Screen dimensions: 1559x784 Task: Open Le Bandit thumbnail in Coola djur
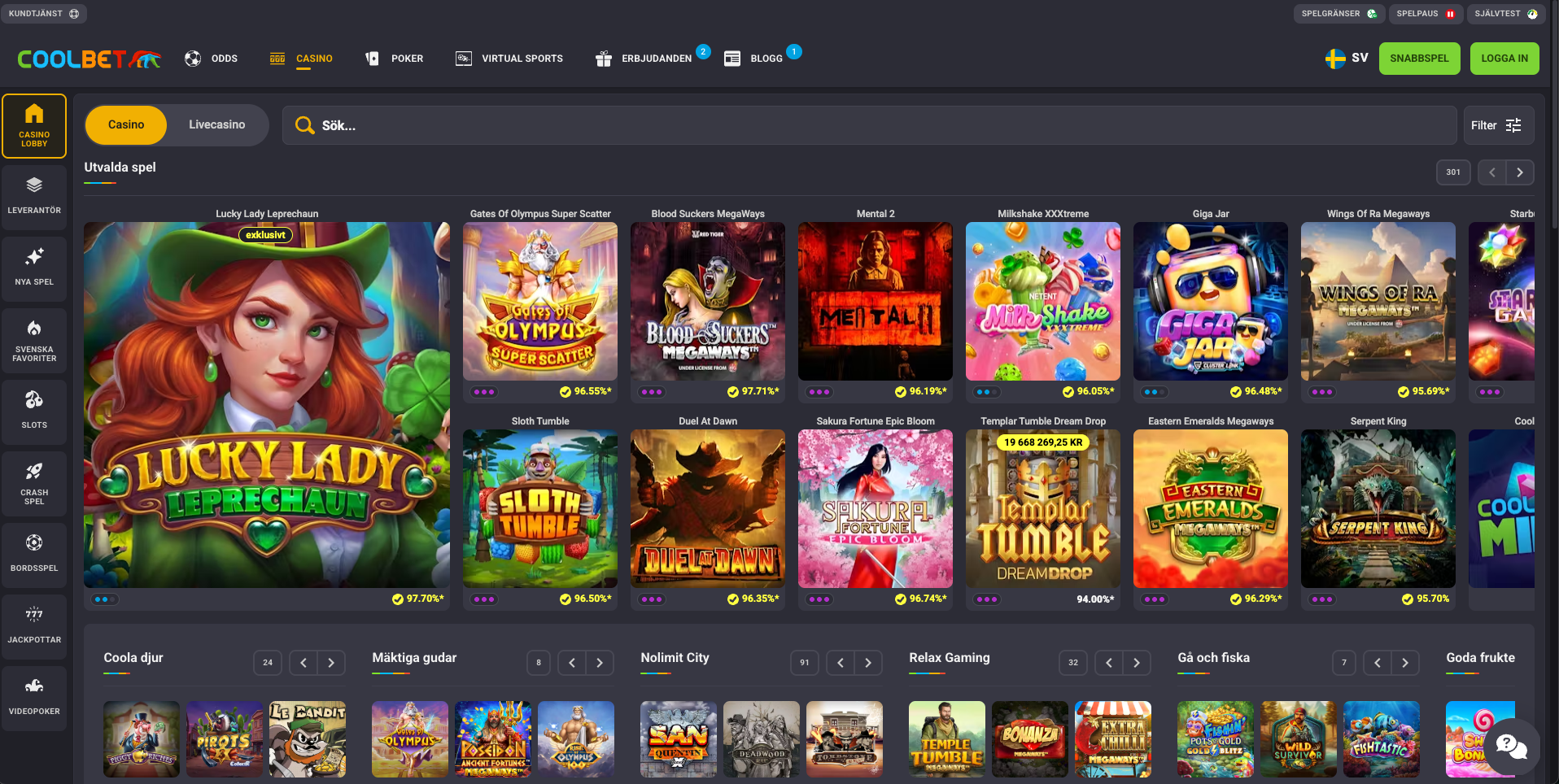pyautogui.click(x=308, y=739)
